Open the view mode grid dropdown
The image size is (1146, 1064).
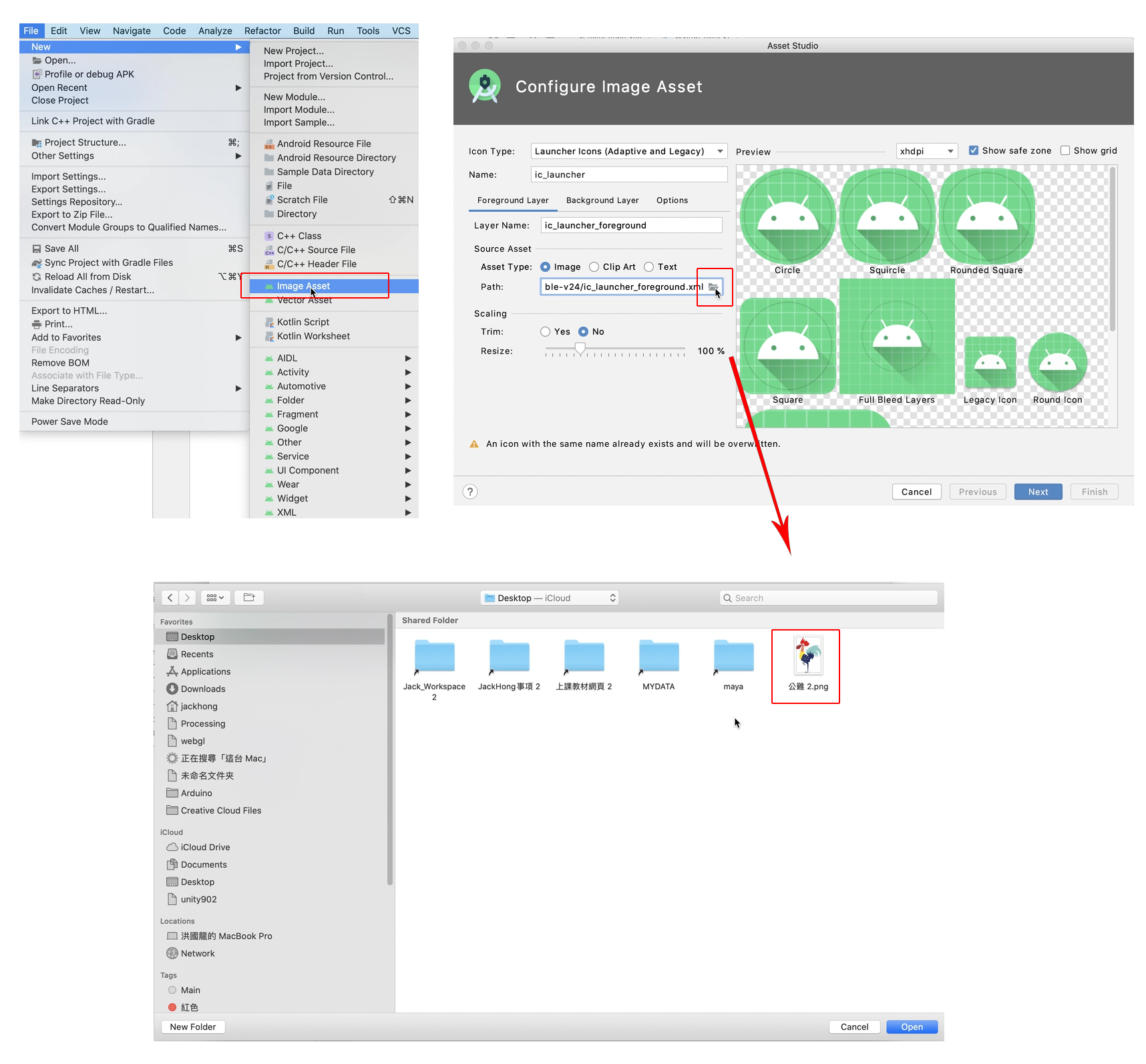click(x=215, y=598)
